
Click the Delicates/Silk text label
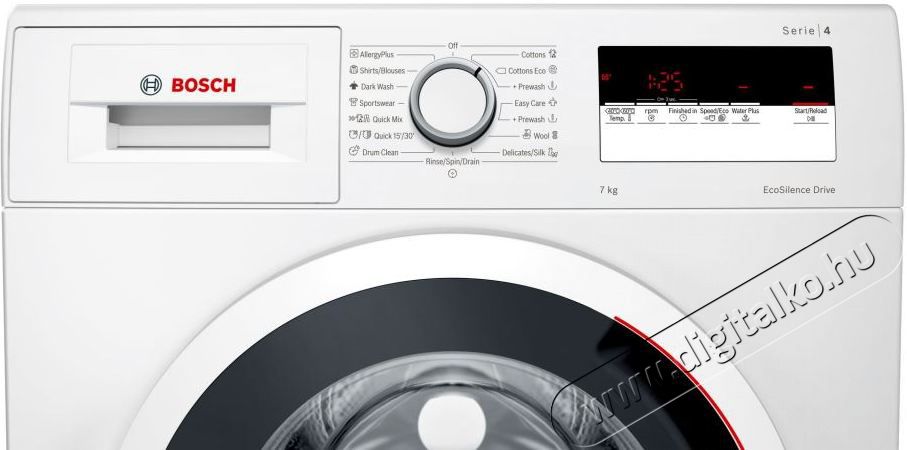pos(523,153)
